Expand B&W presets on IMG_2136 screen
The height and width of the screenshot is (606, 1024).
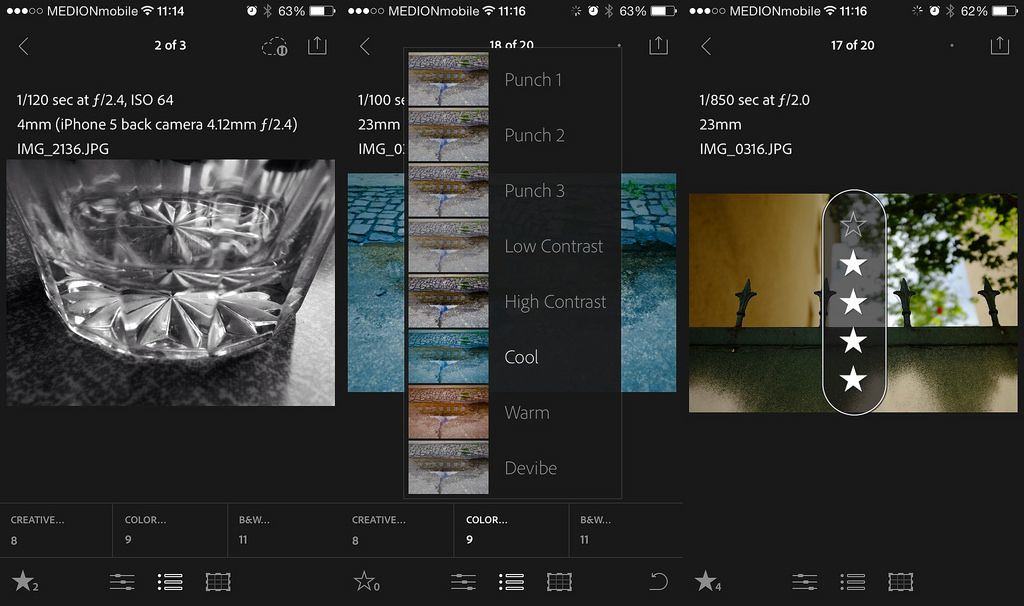(x=284, y=530)
